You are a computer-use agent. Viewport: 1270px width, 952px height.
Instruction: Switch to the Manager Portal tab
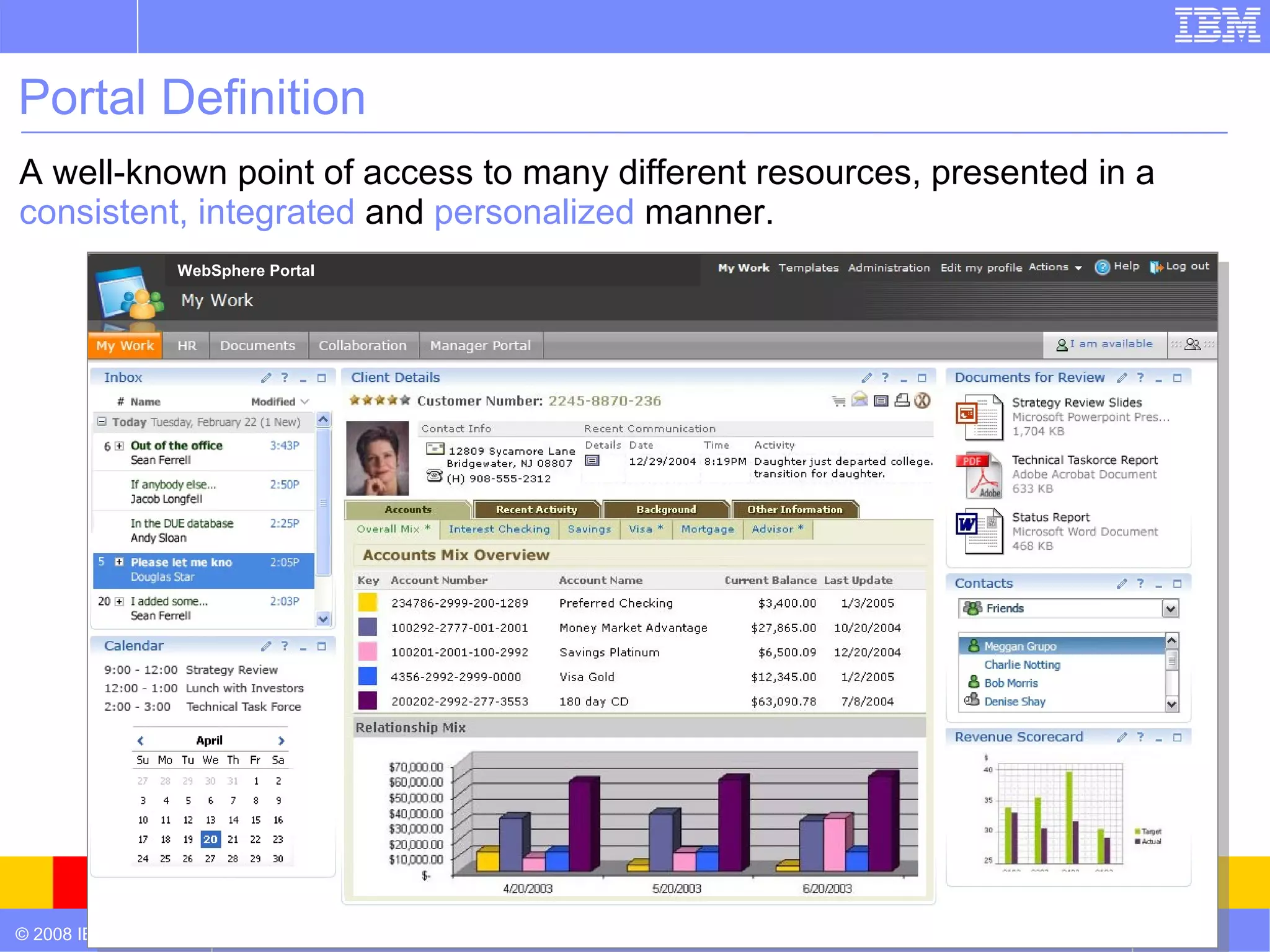(x=481, y=346)
